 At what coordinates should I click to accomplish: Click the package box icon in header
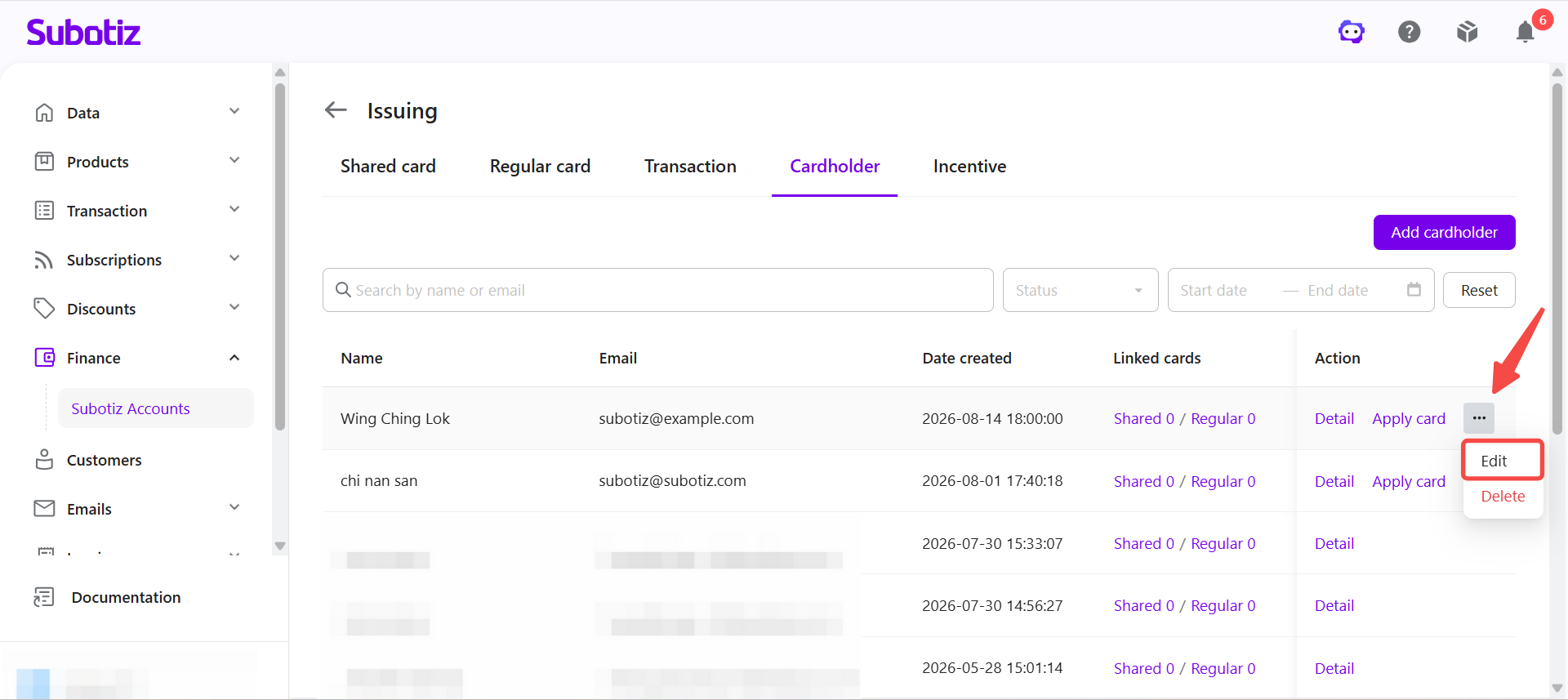[x=1468, y=32]
